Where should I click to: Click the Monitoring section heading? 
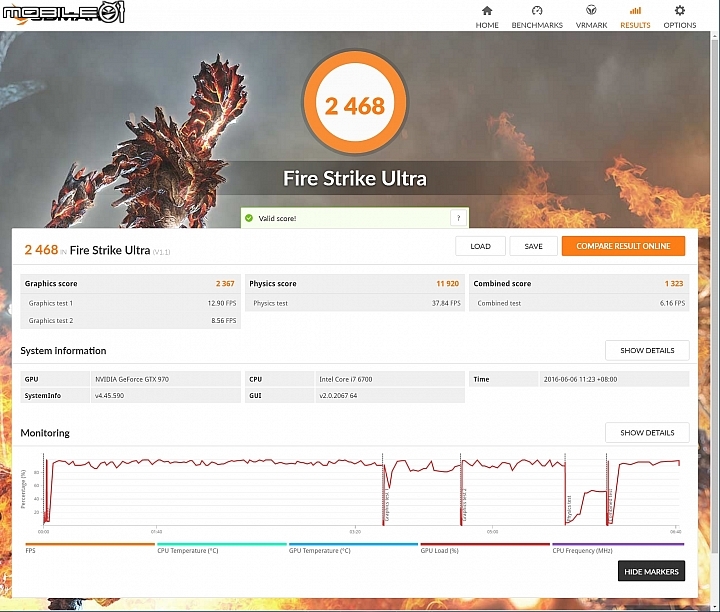click(x=45, y=433)
